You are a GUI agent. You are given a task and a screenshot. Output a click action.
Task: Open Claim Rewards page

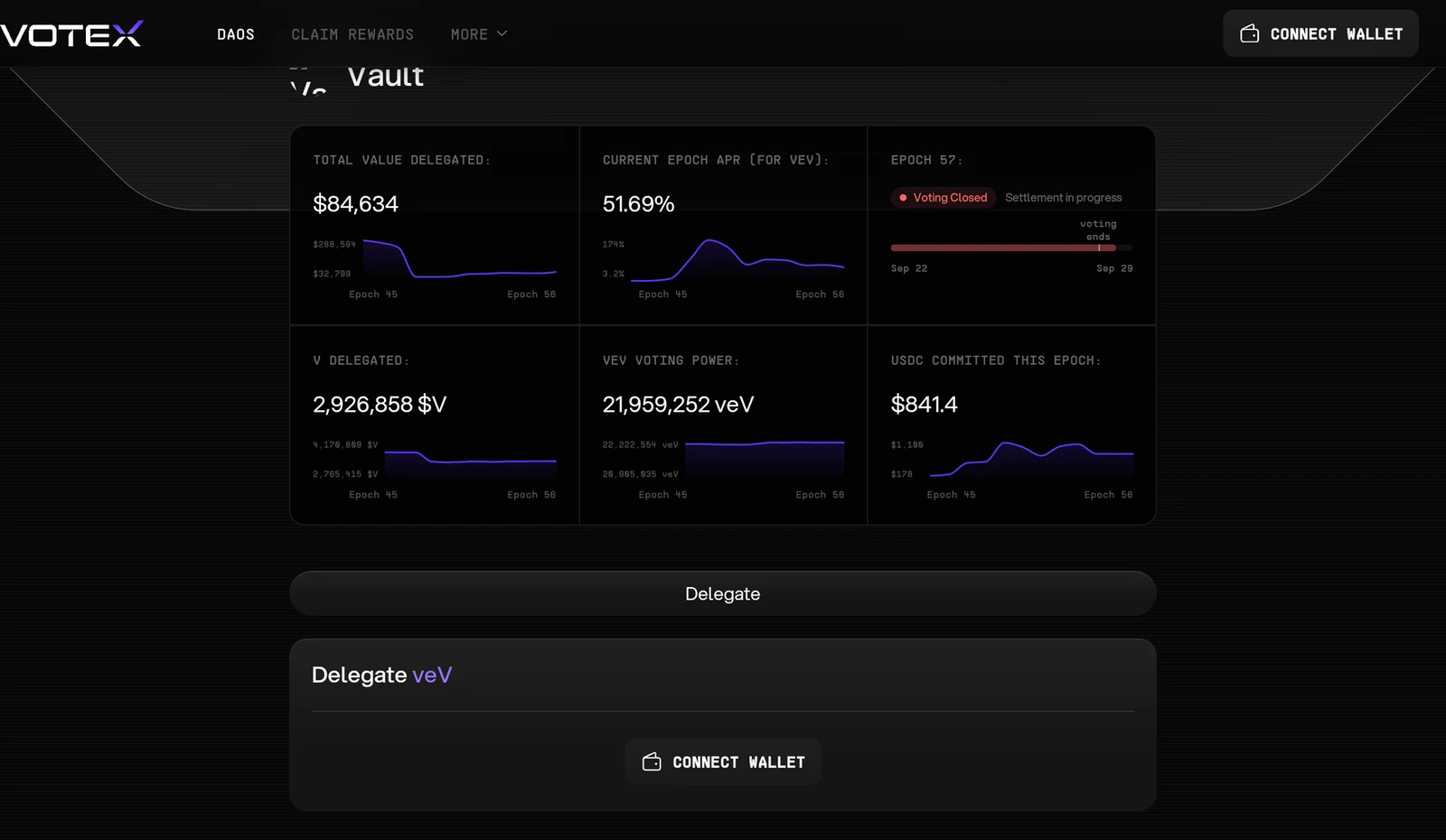352,34
